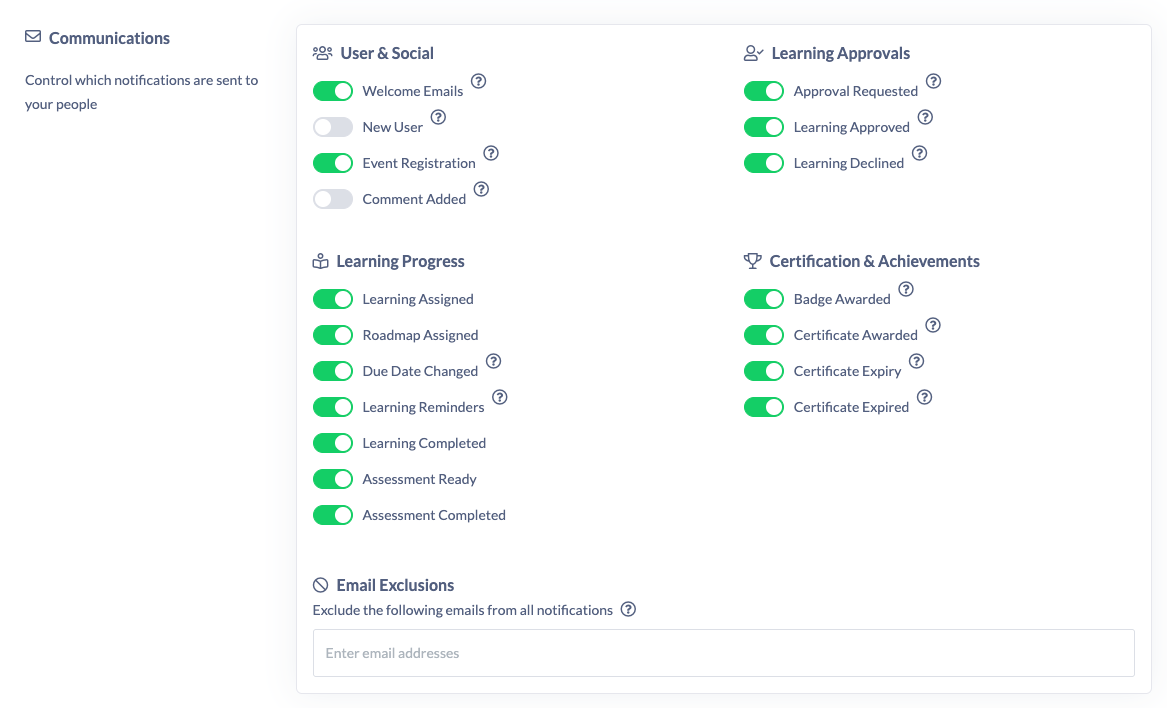
Task: Turn on Comment Added notifications
Action: tap(333, 199)
